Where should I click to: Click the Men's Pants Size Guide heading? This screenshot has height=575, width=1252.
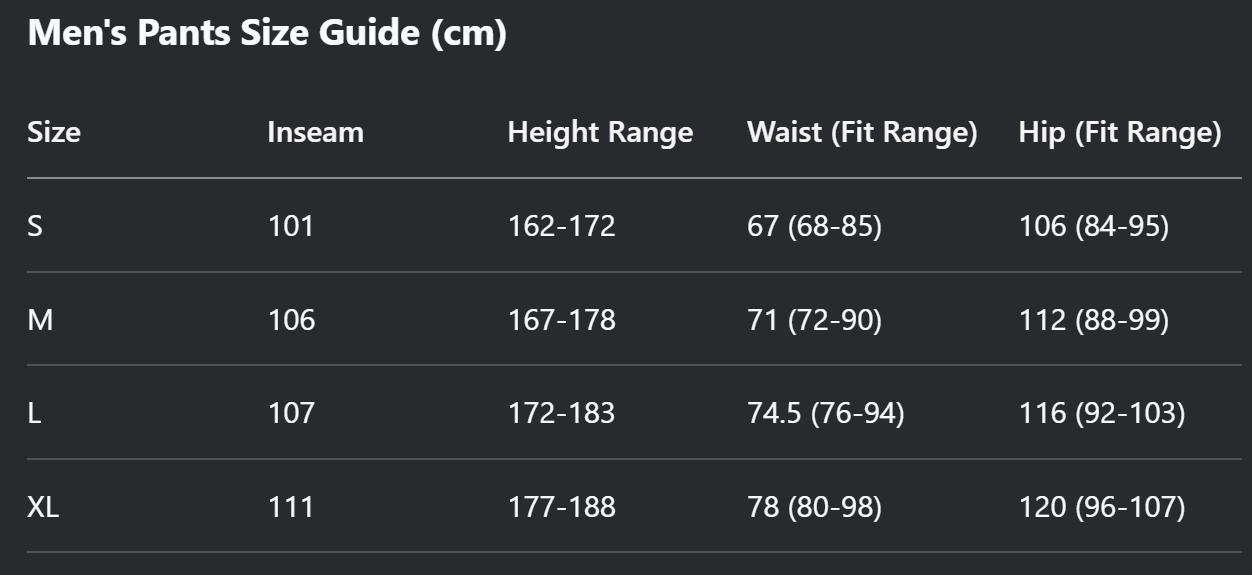(267, 35)
